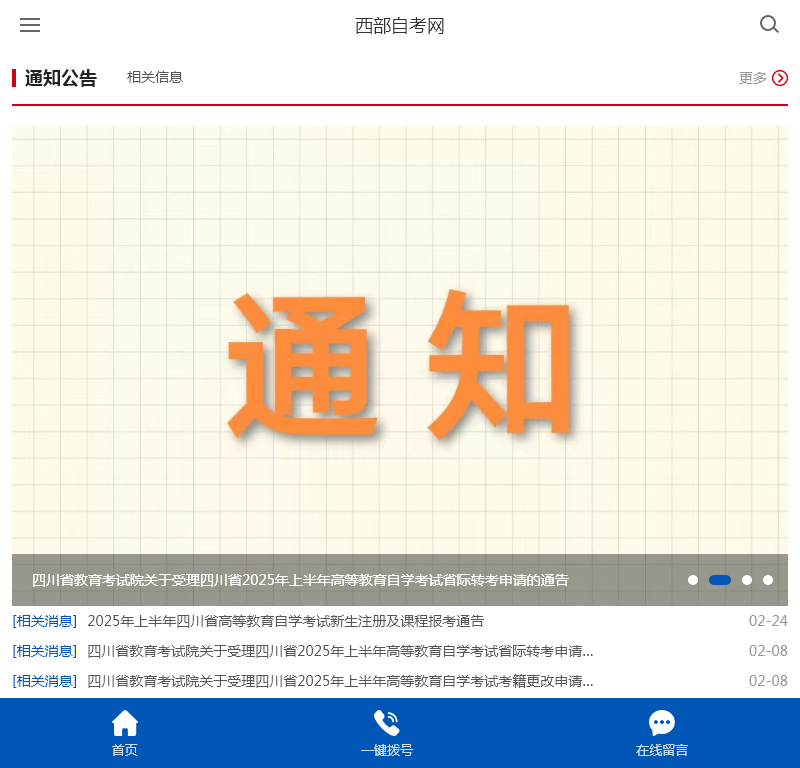Image resolution: width=800 pixels, height=768 pixels.
Task: Tap the home icon in bottom bar
Action: tap(125, 723)
